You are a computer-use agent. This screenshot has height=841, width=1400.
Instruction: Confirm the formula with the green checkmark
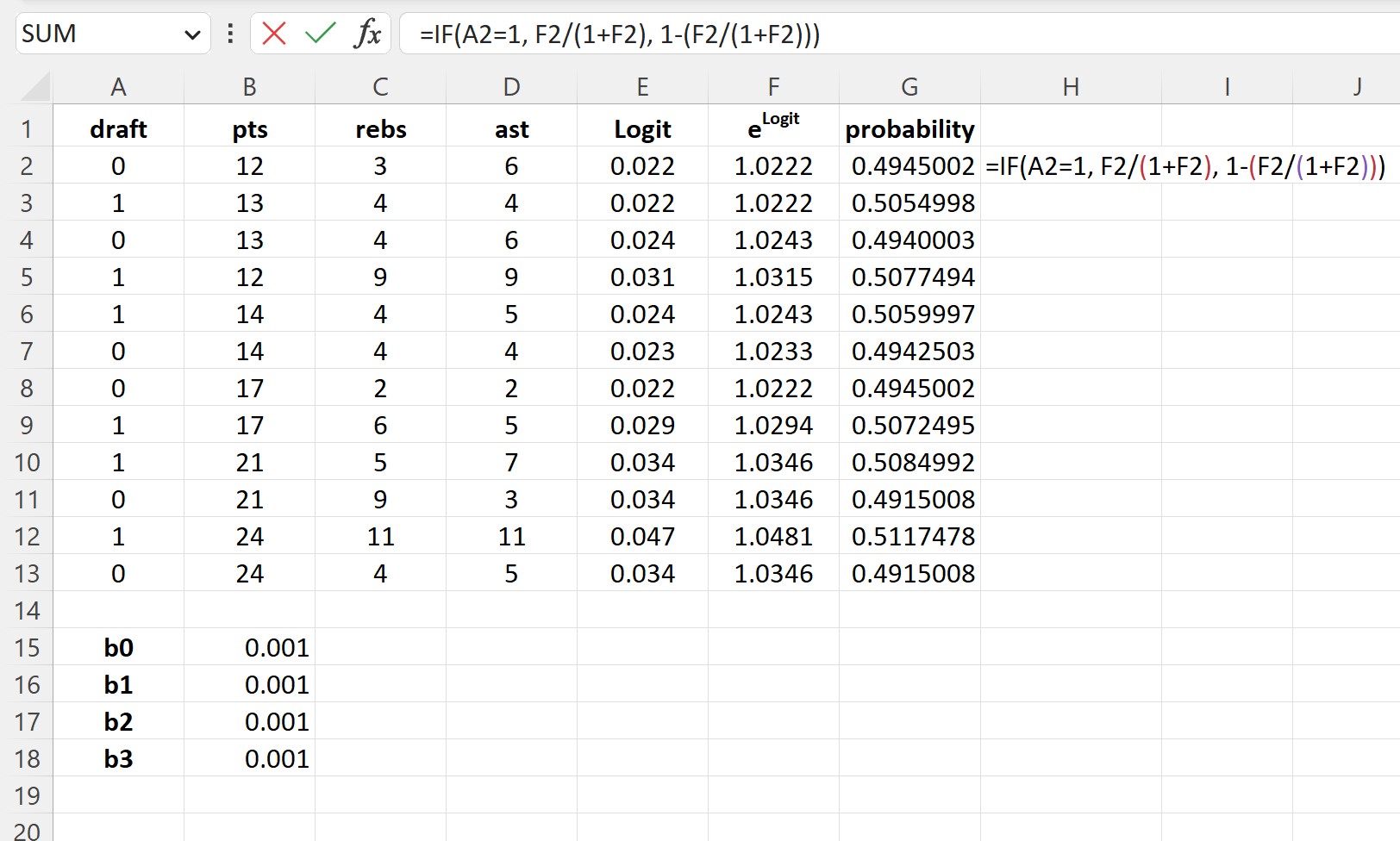[321, 34]
